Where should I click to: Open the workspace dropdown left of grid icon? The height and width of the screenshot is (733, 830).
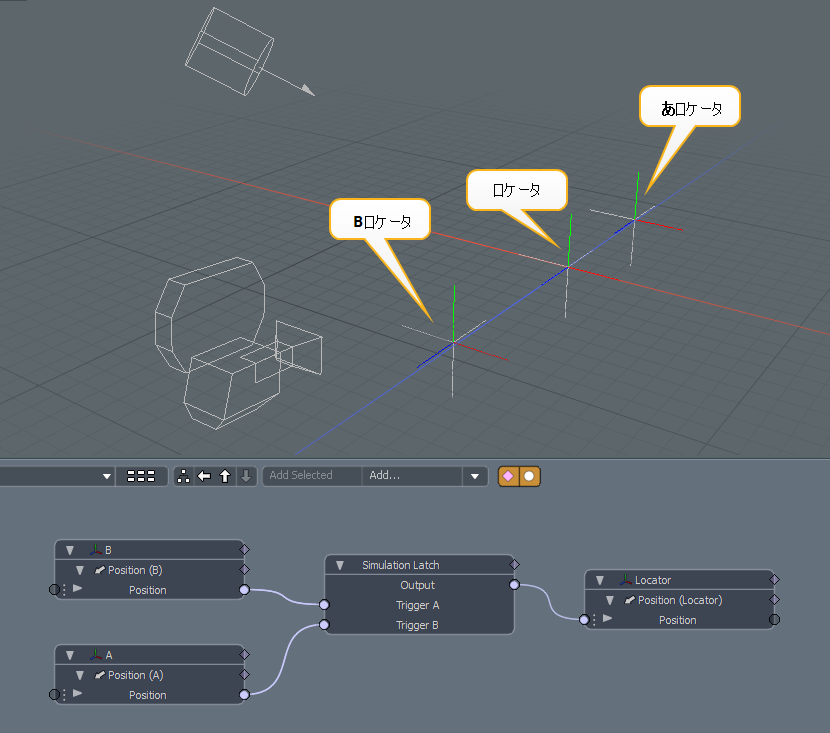point(107,476)
